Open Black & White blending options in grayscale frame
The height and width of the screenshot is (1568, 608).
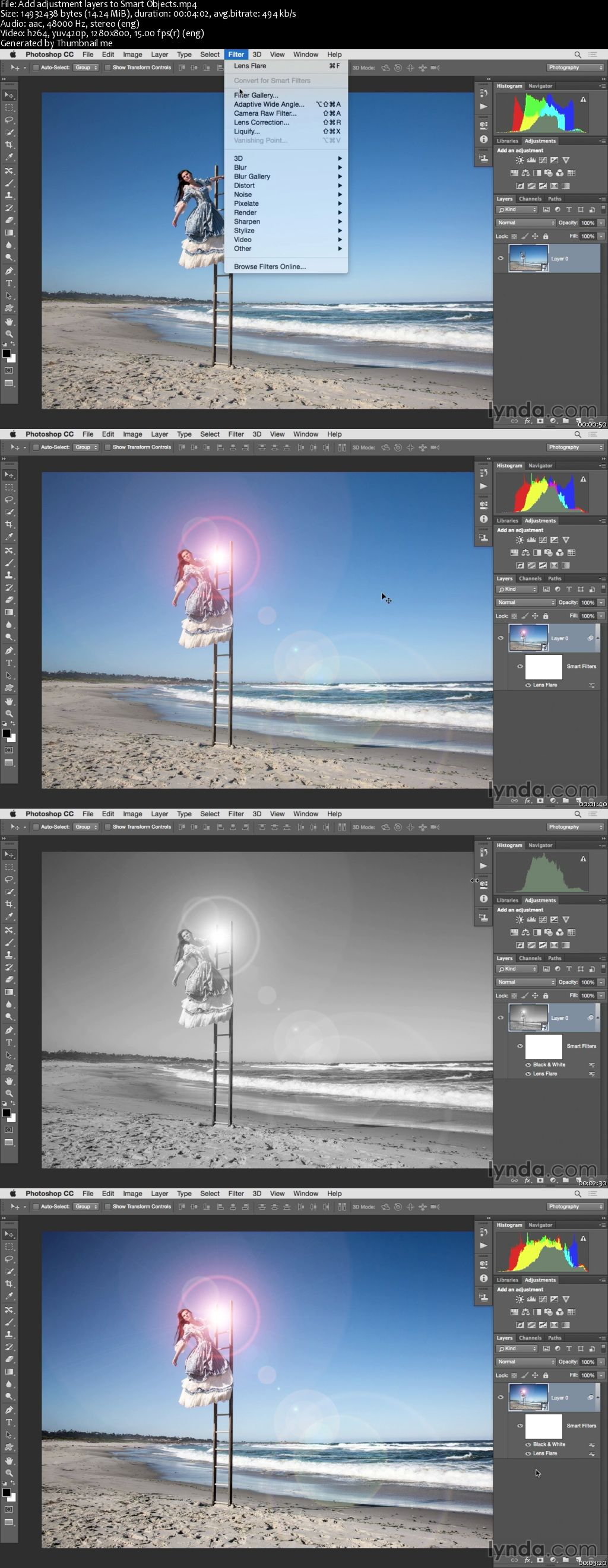click(x=591, y=1066)
